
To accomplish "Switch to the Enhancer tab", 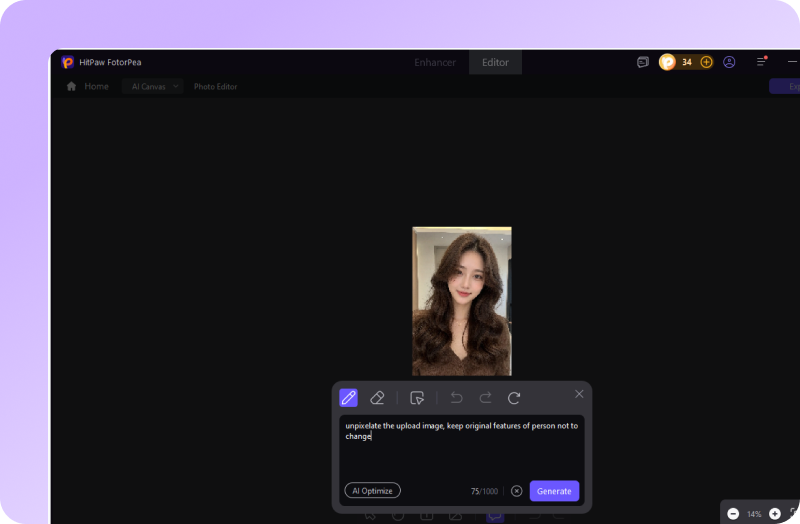I will [x=435, y=62].
